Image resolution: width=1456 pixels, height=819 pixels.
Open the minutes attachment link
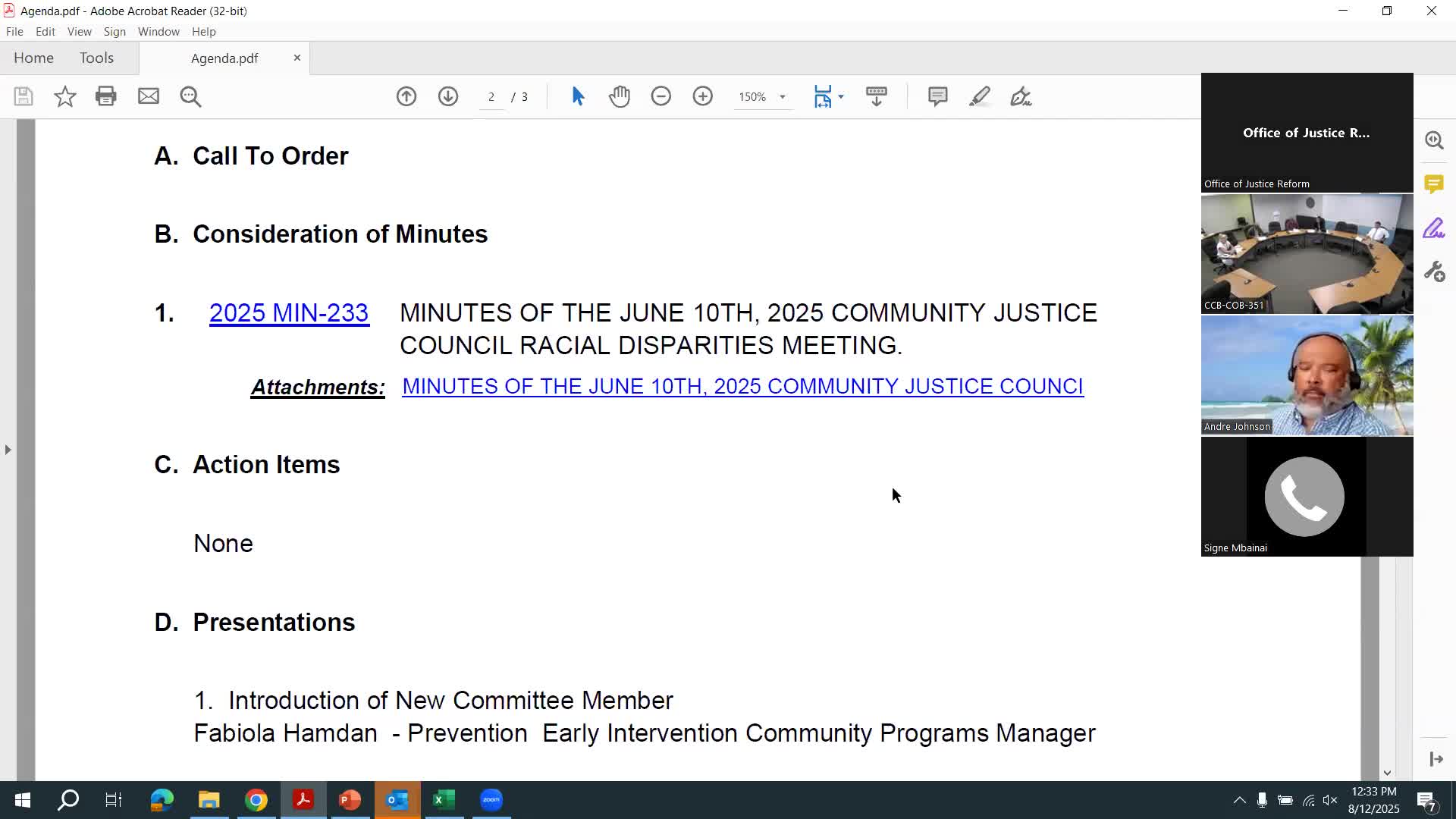[742, 387]
